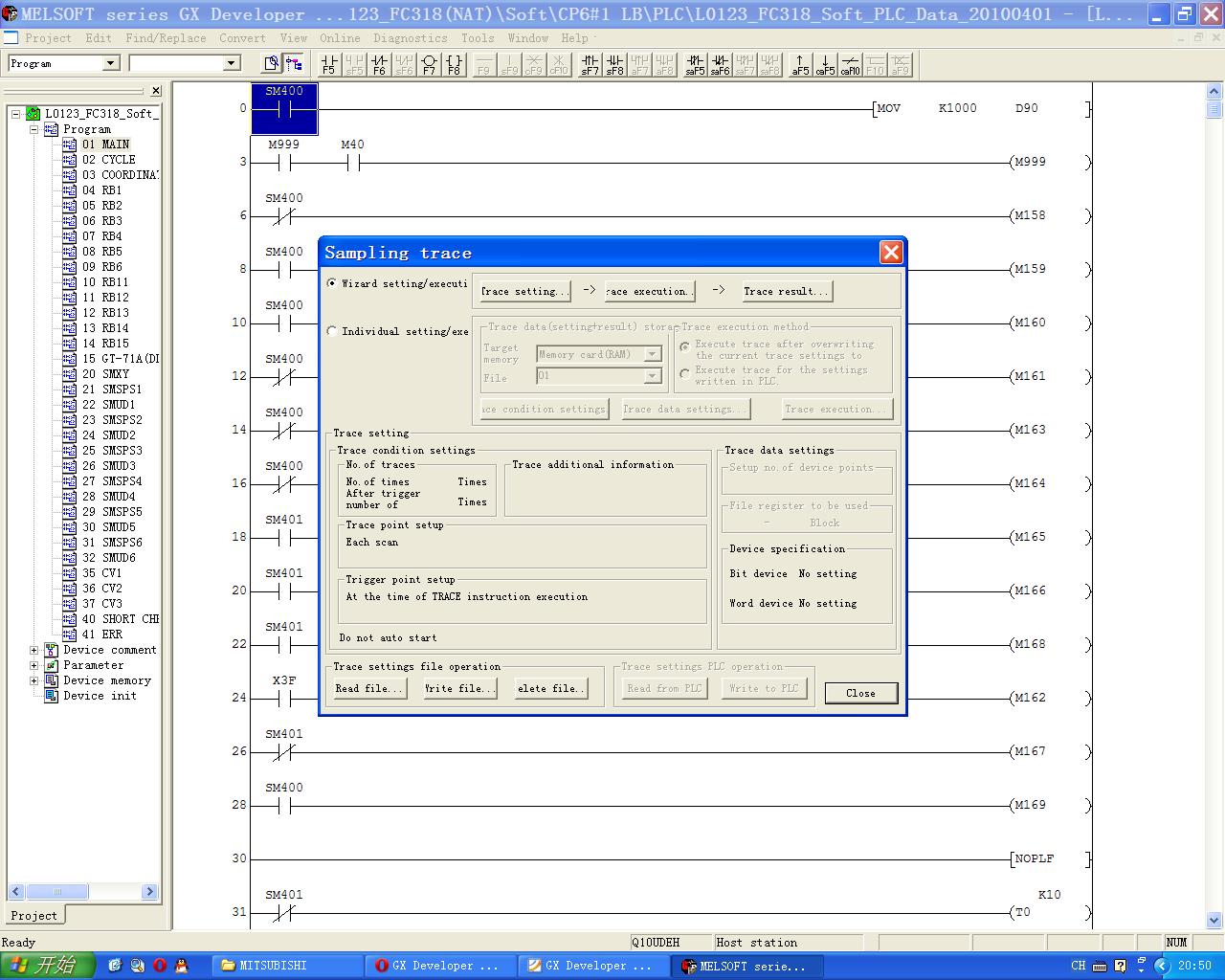Click Close button in Sampling trace dialog
Viewport: 1225px width, 980px height.
(860, 693)
